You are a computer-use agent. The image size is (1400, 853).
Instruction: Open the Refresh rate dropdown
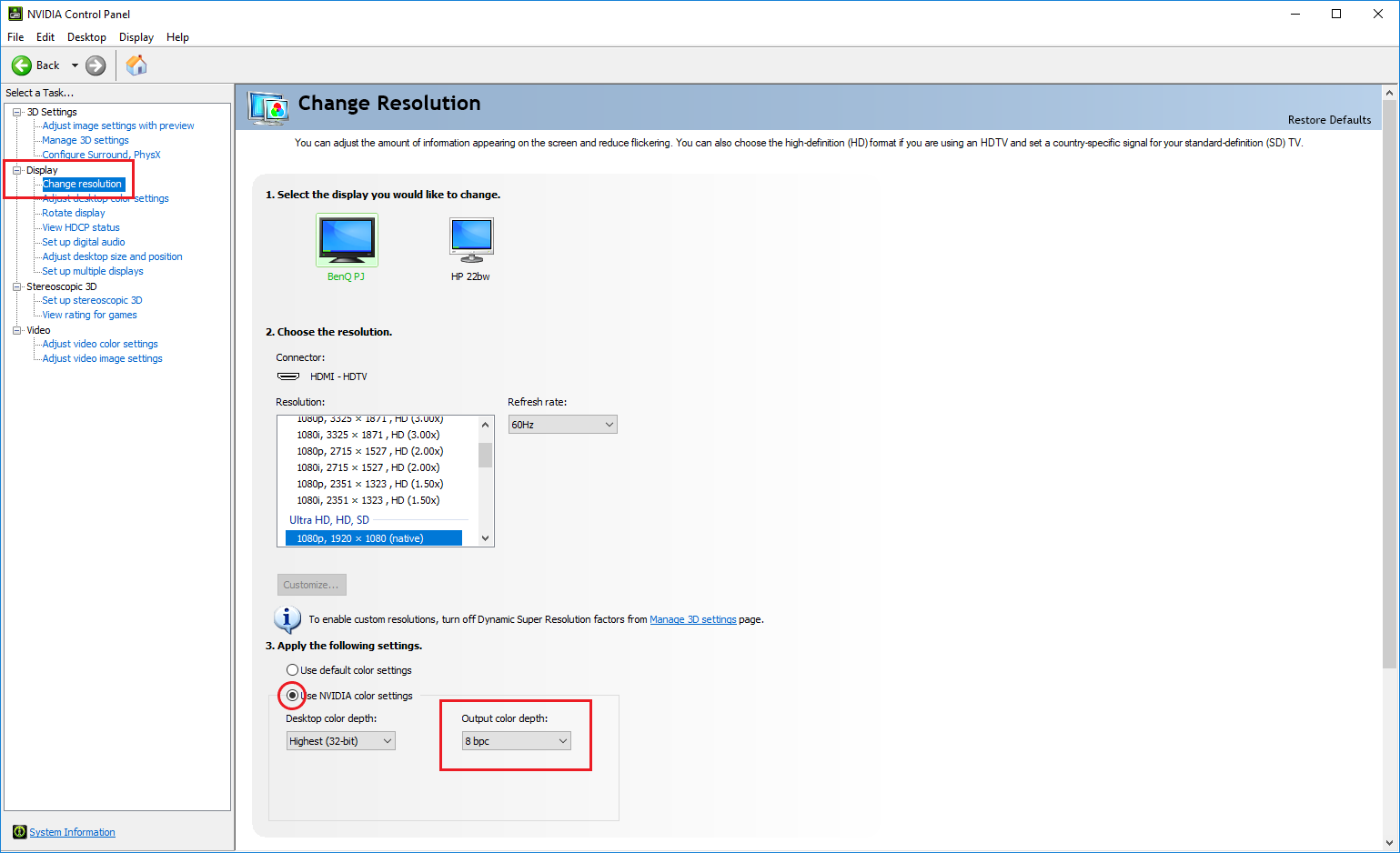563,425
